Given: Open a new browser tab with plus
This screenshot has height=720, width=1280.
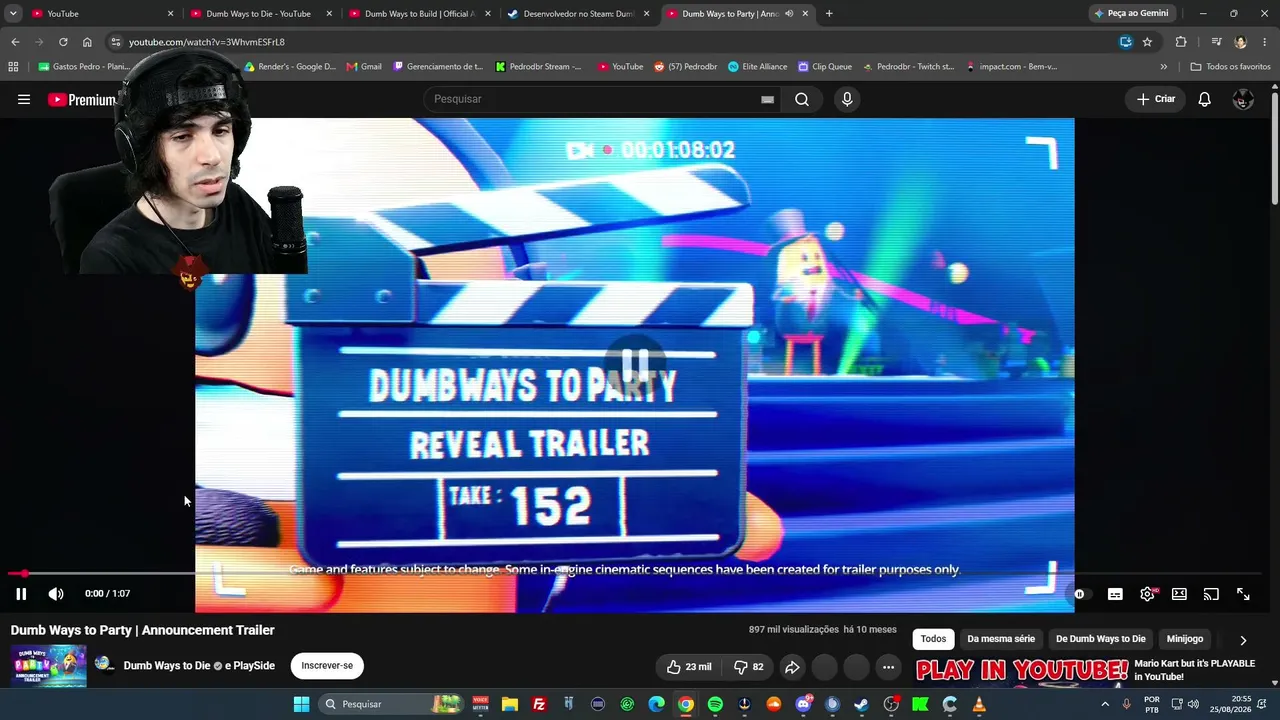Looking at the screenshot, I should [x=829, y=14].
